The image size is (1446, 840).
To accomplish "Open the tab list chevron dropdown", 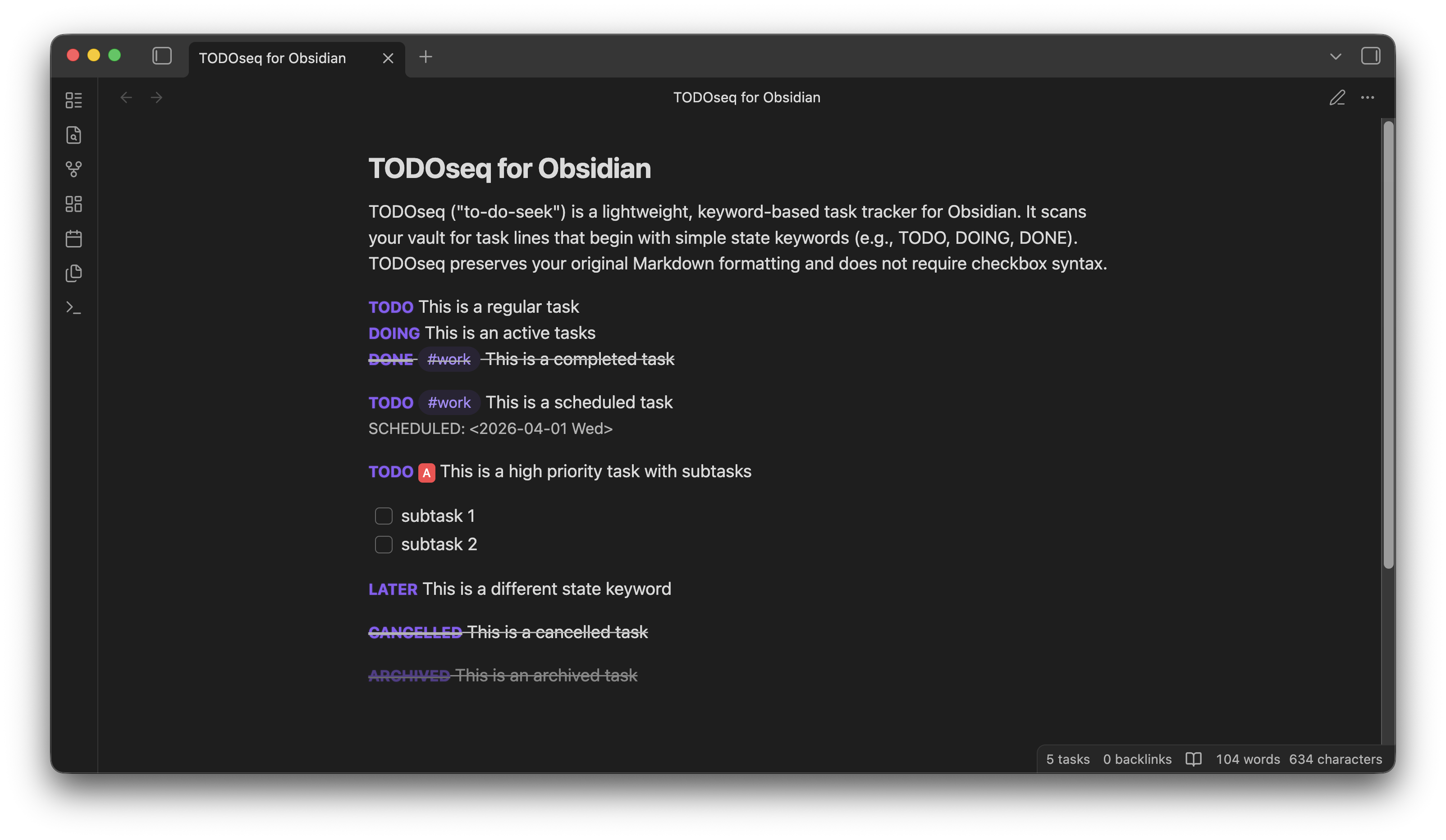I will pos(1335,56).
